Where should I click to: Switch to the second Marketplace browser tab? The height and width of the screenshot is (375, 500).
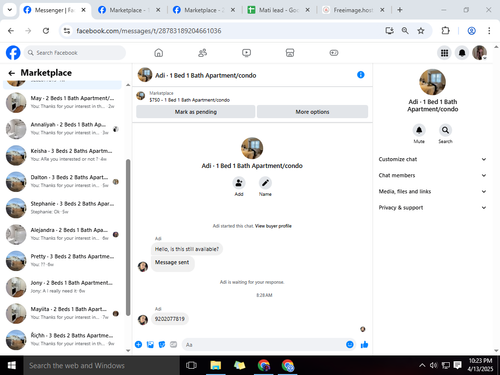[x=204, y=10]
